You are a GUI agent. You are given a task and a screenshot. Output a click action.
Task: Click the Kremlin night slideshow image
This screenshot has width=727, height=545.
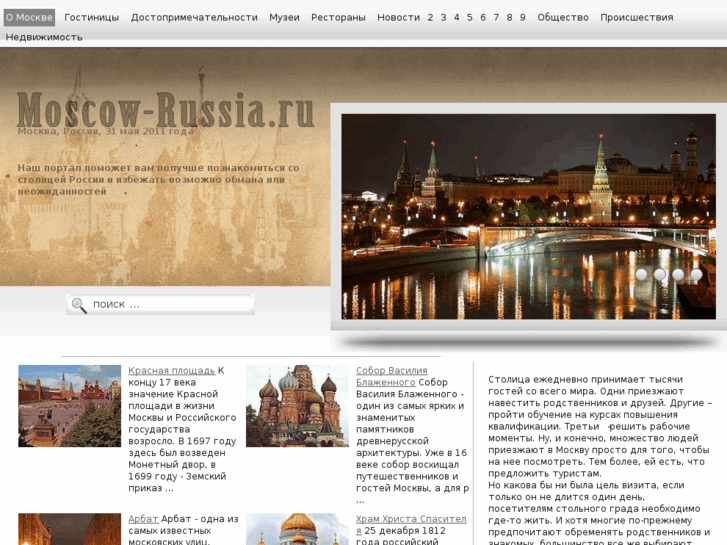click(x=528, y=200)
